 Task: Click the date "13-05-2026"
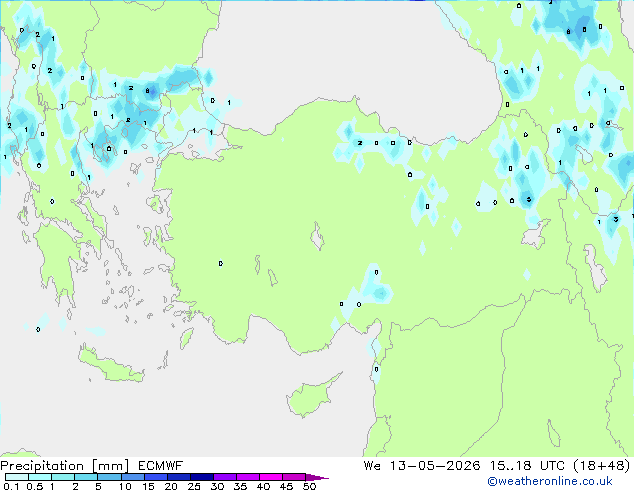pos(435,466)
